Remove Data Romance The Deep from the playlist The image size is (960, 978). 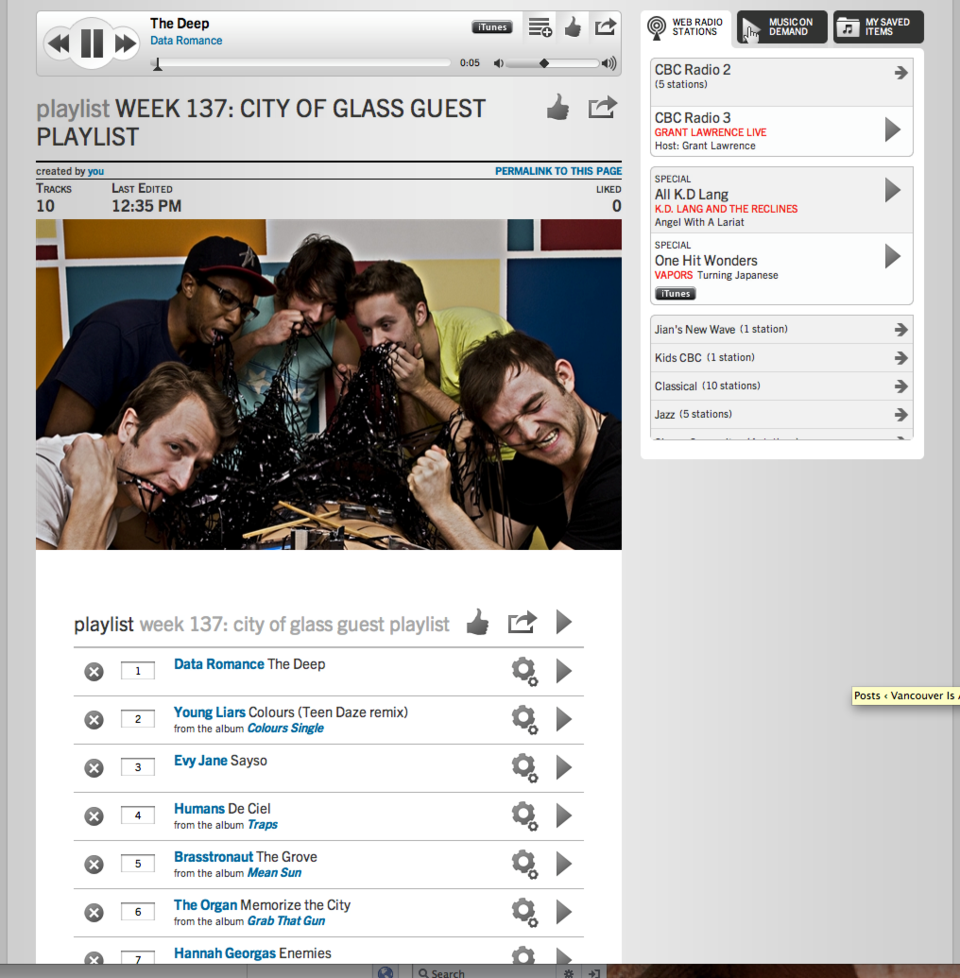pyautogui.click(x=94, y=672)
